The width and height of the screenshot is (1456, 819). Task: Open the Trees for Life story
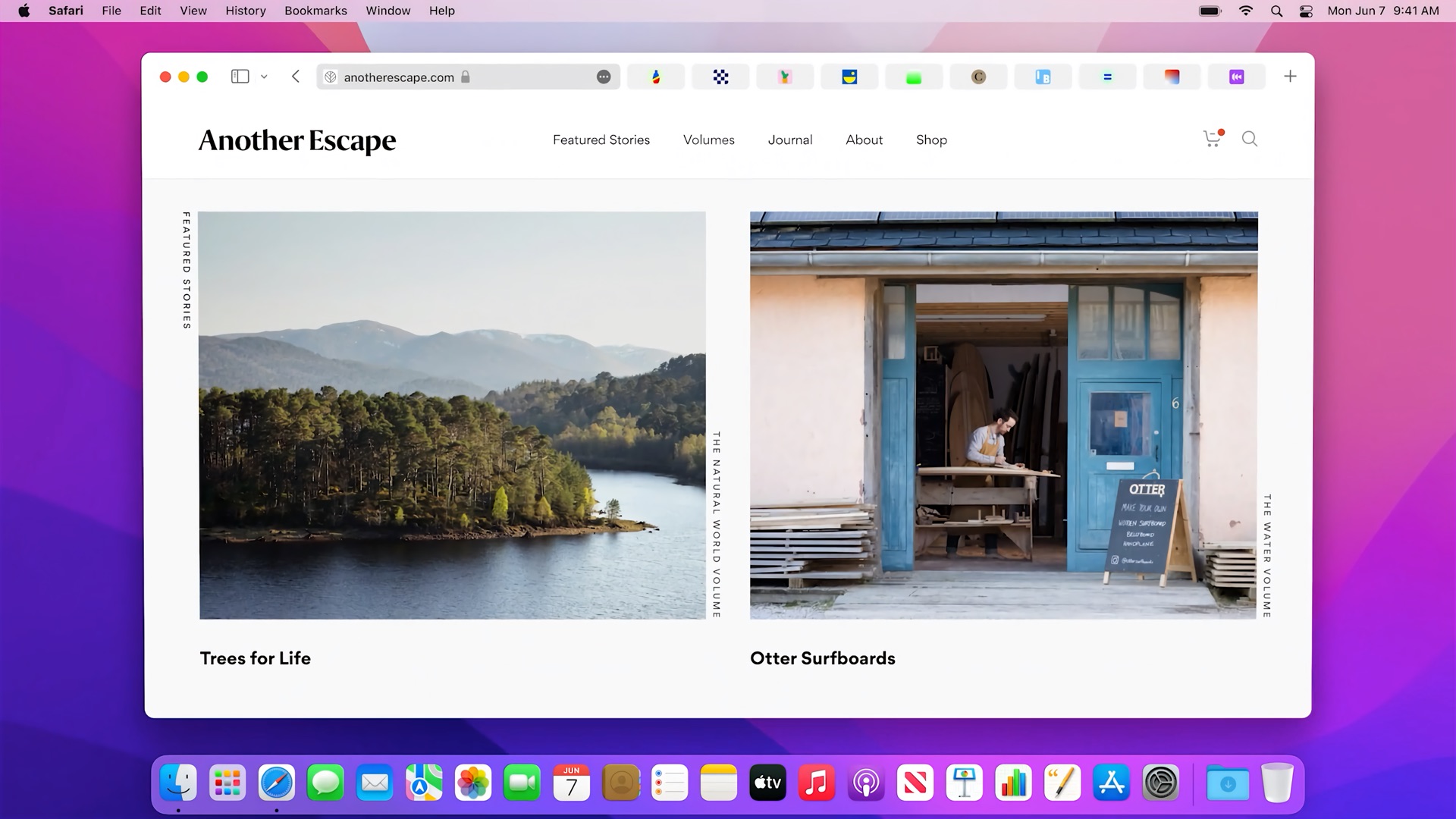tap(254, 658)
